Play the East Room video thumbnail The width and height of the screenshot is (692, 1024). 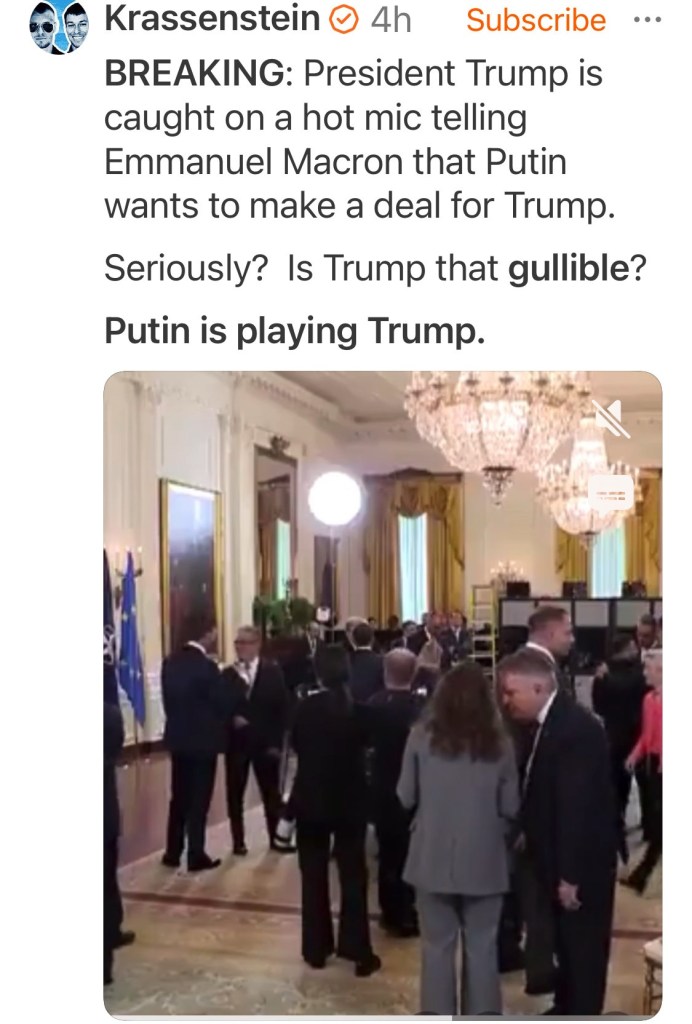coord(383,694)
